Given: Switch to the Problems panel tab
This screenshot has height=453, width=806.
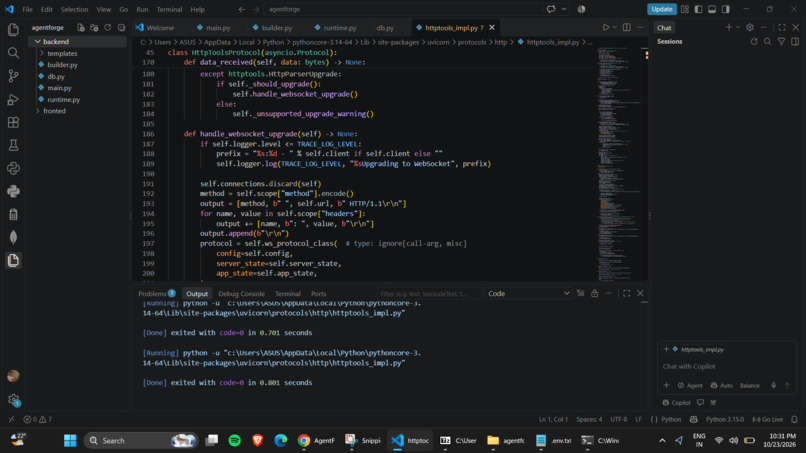Looking at the screenshot, I should pyautogui.click(x=157, y=294).
